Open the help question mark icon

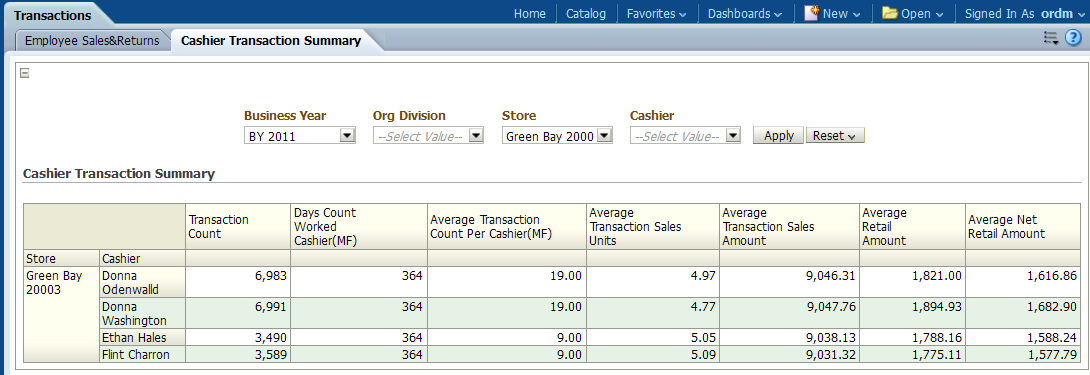1073,38
